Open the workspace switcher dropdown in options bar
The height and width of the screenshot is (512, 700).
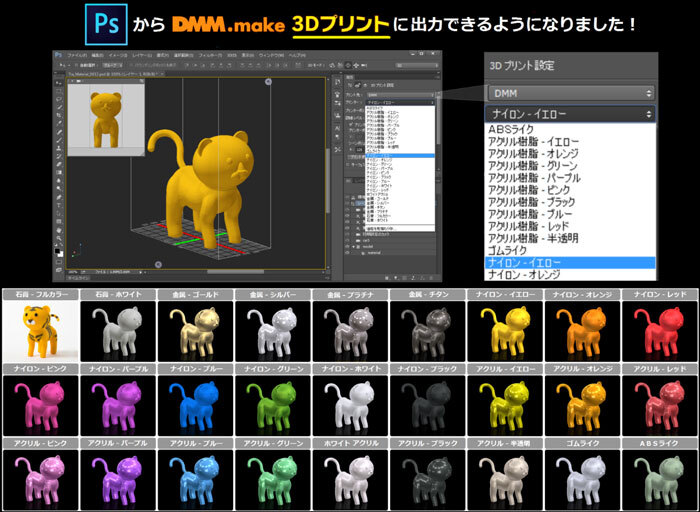418,65
